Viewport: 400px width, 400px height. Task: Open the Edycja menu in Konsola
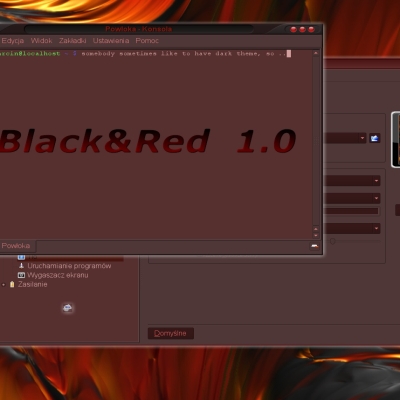[12, 41]
